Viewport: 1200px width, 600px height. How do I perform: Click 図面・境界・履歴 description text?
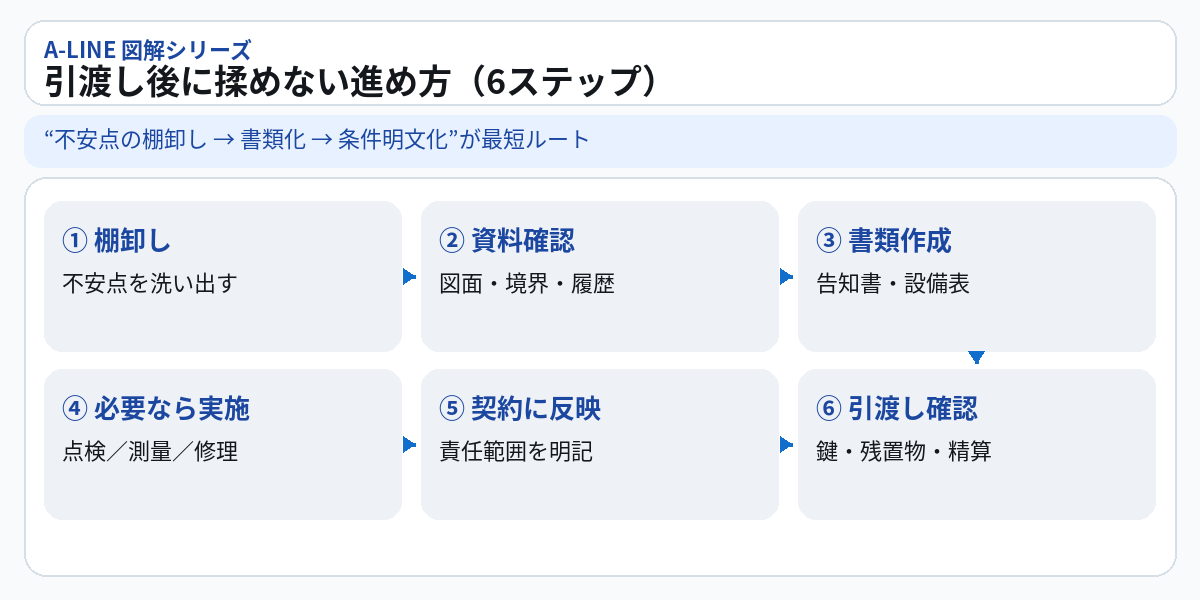pos(527,284)
